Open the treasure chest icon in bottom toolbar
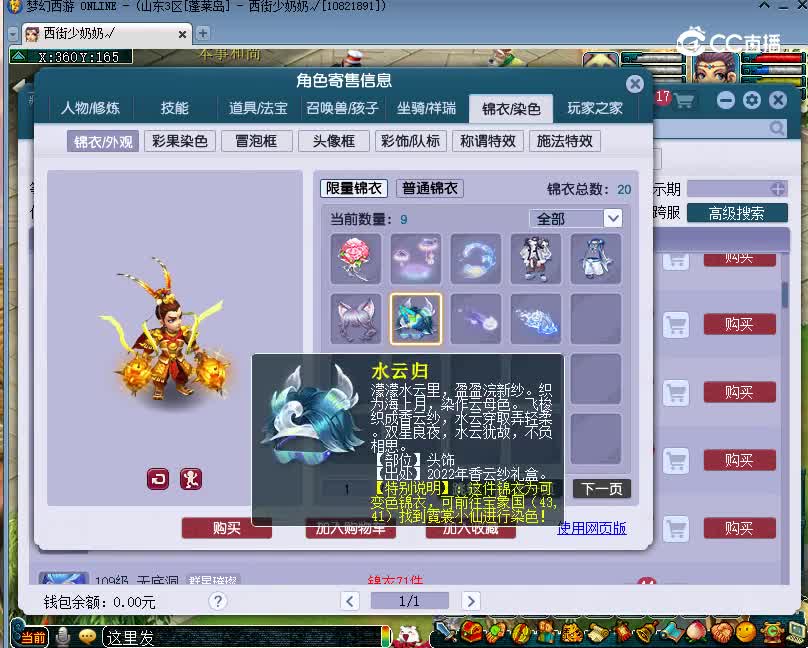Screen dimensions: 808x648 [471, 631]
